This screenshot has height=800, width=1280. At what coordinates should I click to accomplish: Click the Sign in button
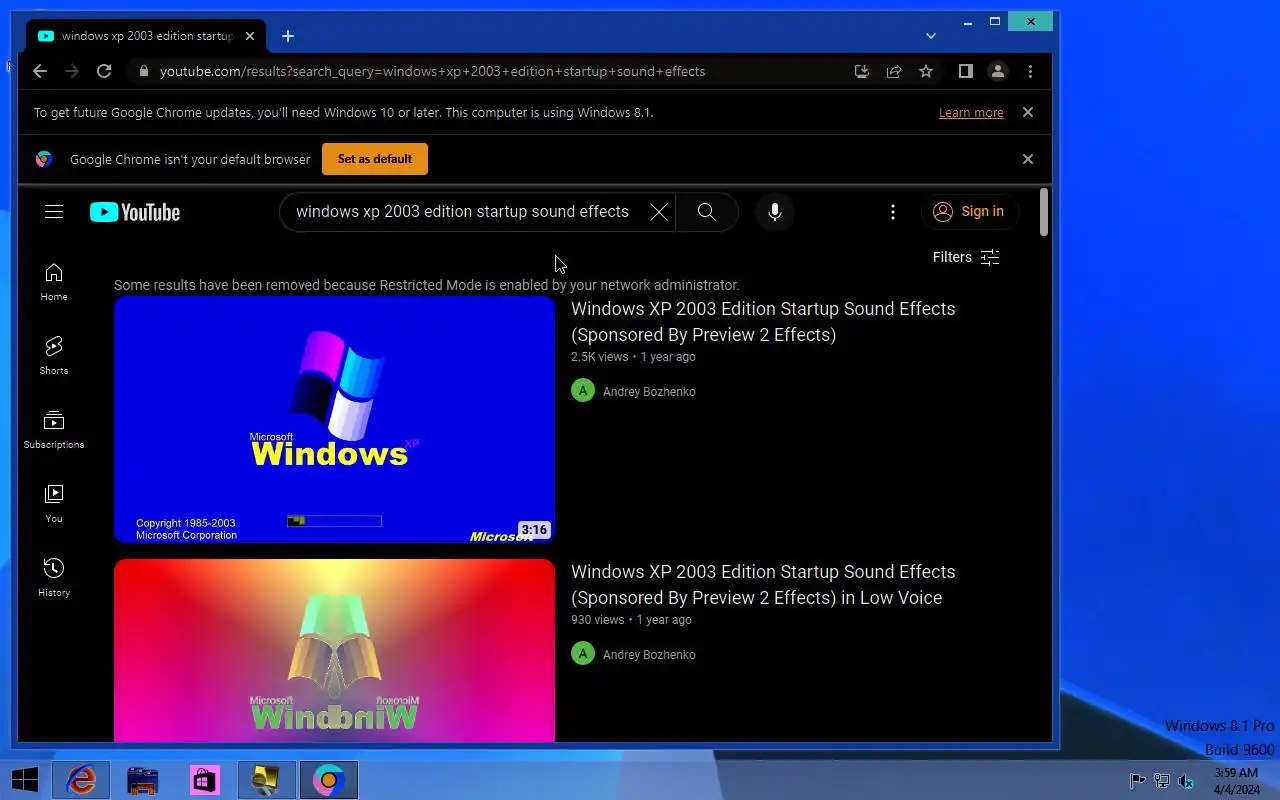tap(969, 212)
